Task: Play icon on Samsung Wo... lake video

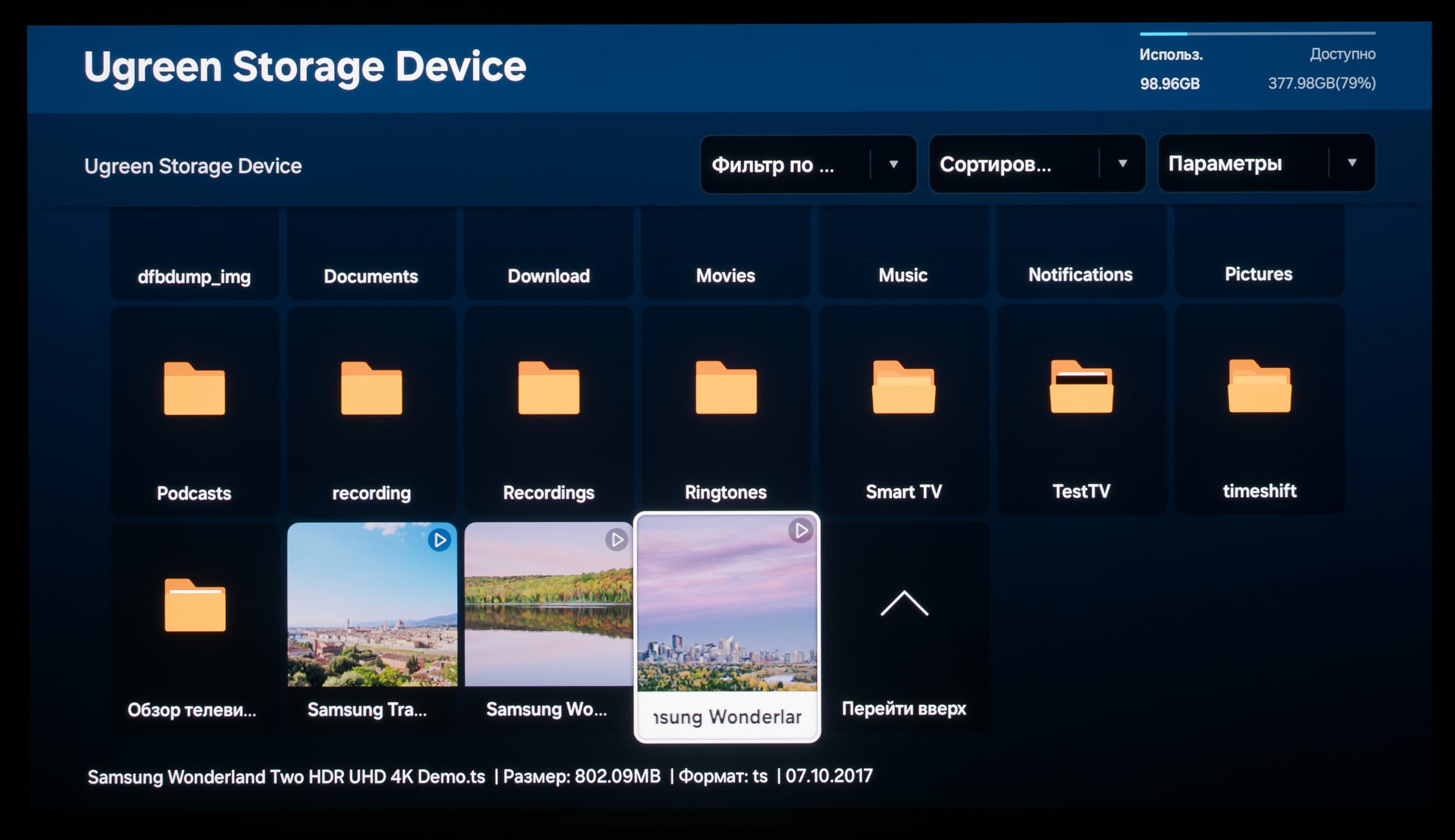Action: [x=616, y=540]
